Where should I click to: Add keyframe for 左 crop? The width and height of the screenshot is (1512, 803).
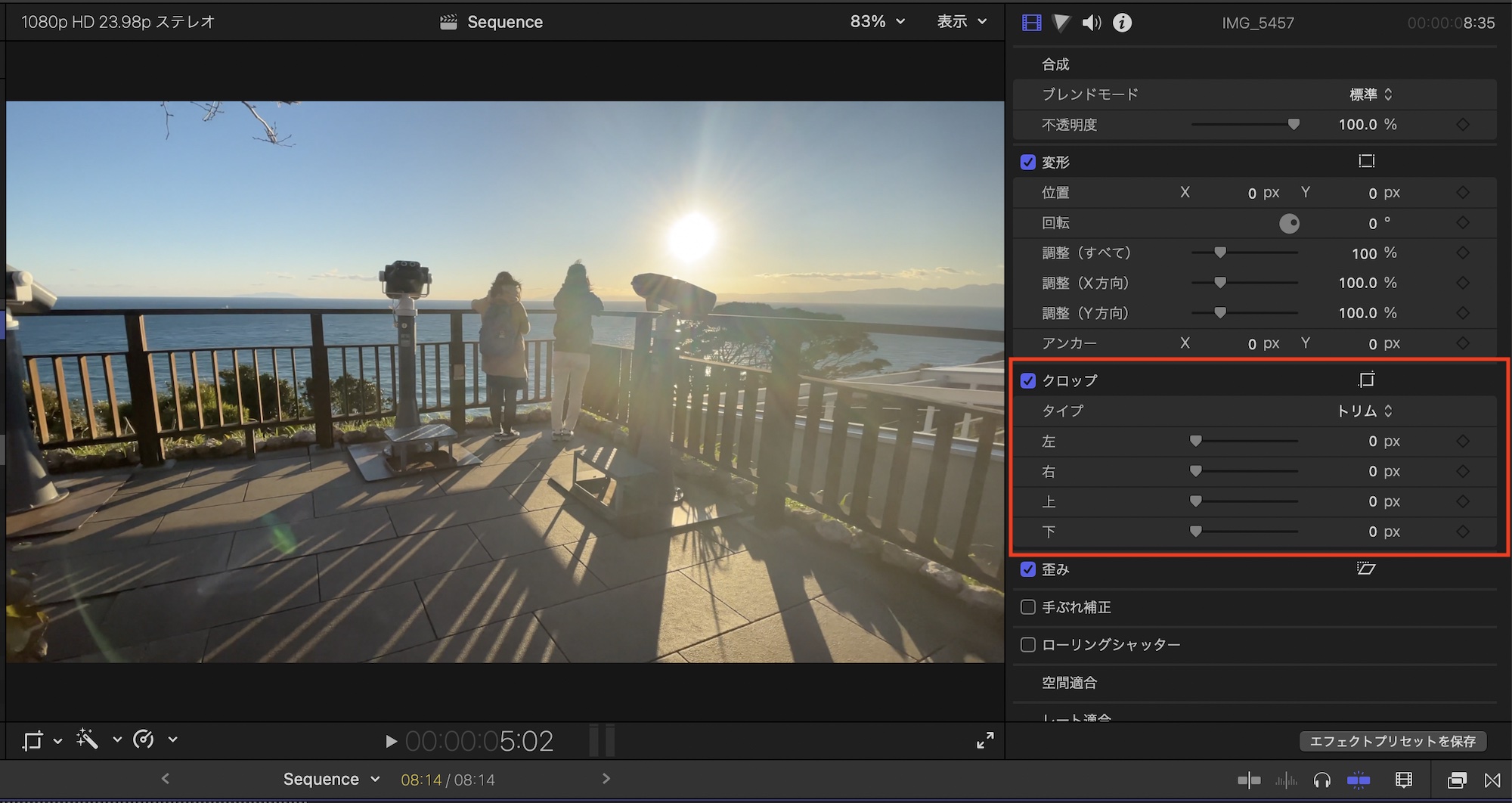[1463, 441]
